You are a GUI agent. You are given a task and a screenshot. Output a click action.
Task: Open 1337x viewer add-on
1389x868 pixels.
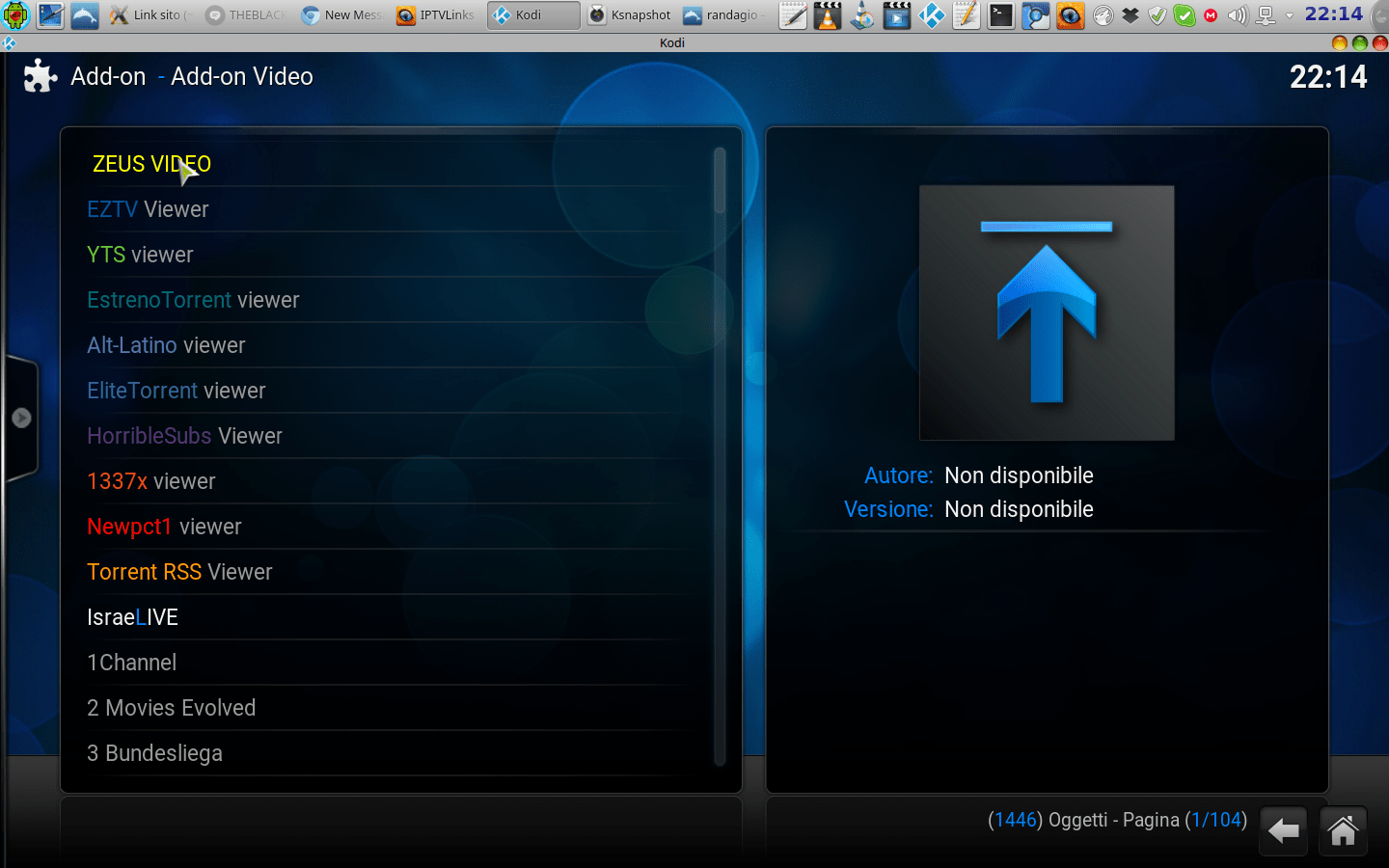pyautogui.click(x=398, y=481)
